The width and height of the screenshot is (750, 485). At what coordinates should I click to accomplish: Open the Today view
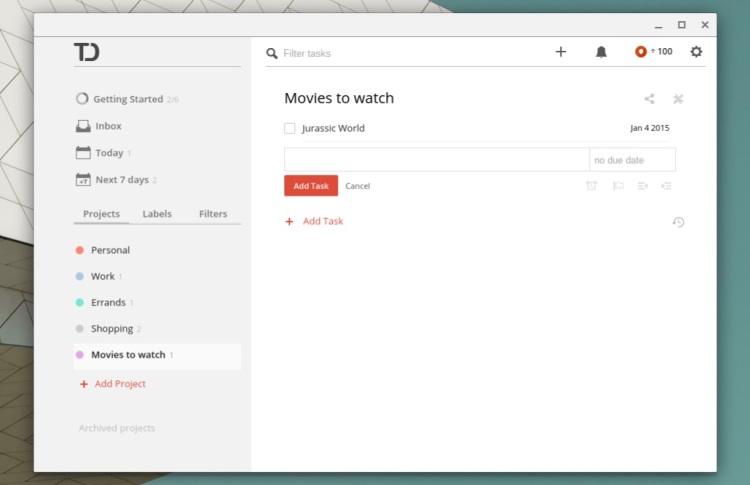(103, 153)
